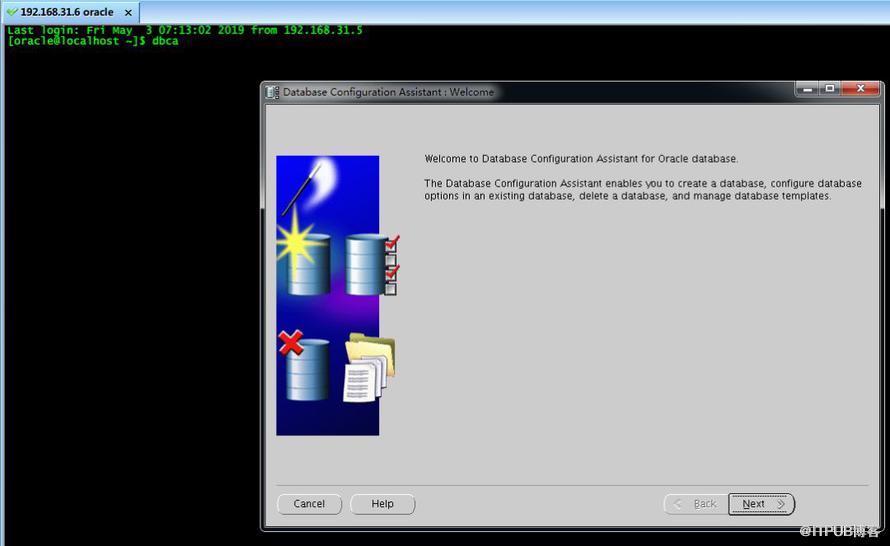
Task: Click the green connected checkmark on session tab
Action: 12,12
